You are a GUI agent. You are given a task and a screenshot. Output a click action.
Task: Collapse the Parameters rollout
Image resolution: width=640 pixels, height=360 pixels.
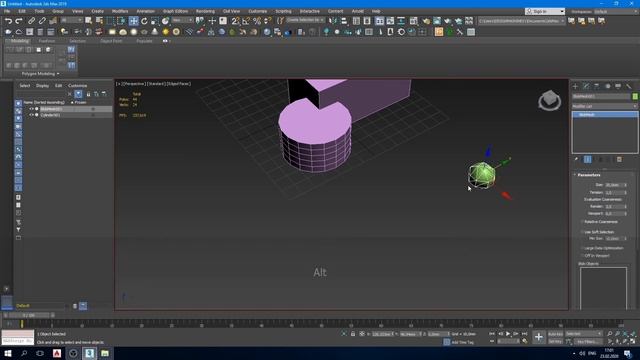point(589,175)
